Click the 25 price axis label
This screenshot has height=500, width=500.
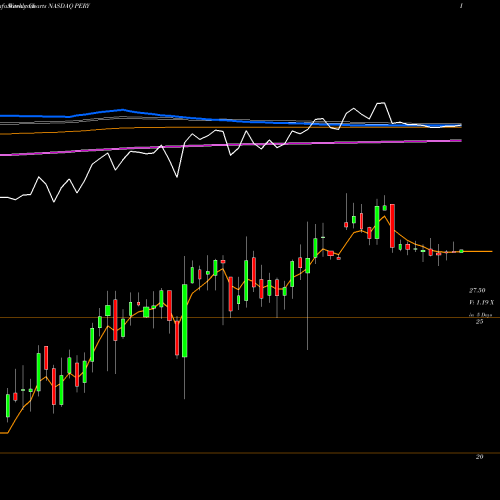(479, 322)
